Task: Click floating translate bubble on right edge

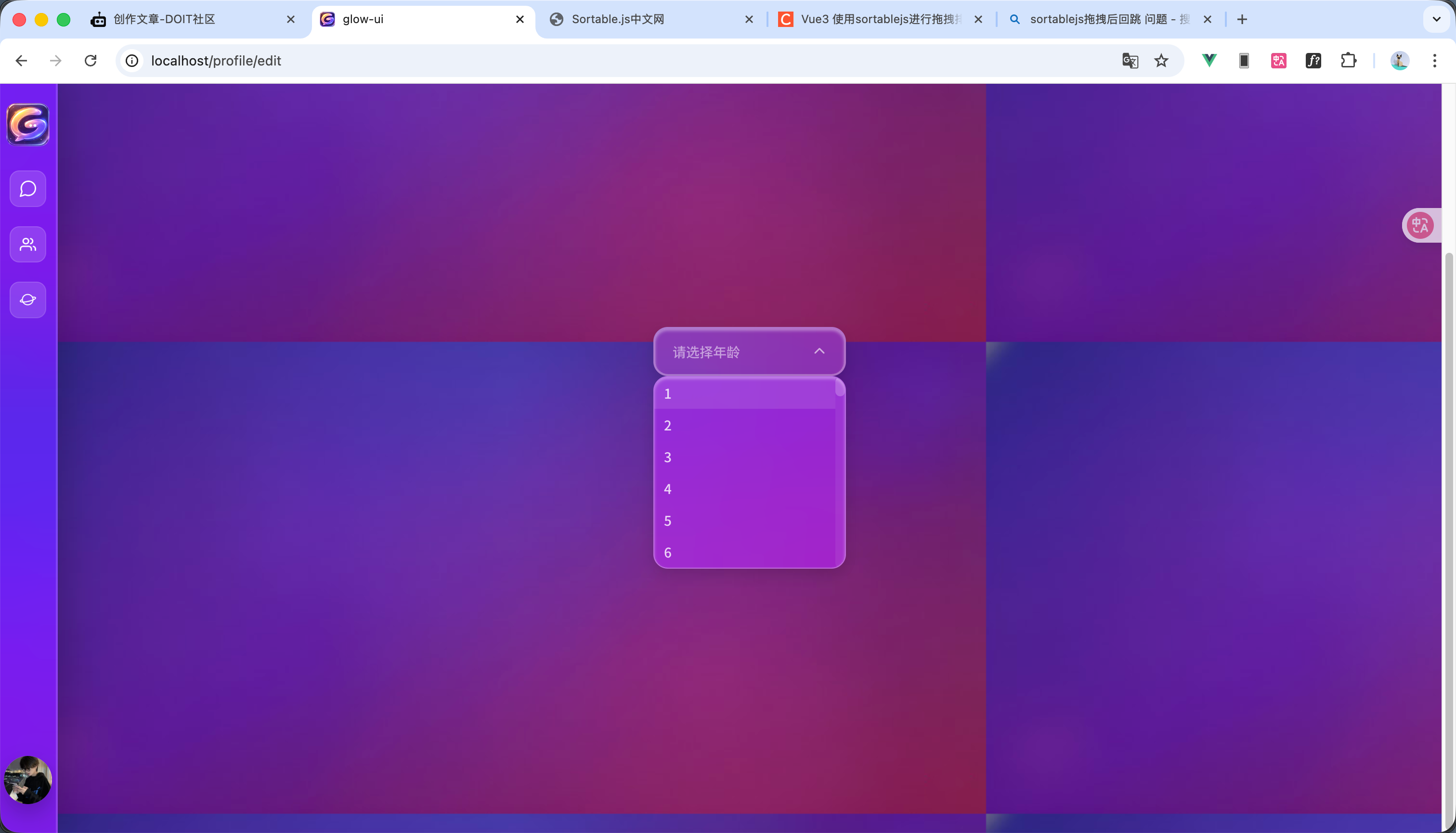Action: (1420, 225)
